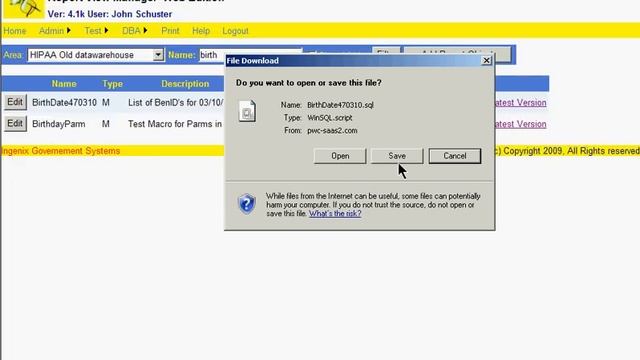Open the DBA menu
The width and height of the screenshot is (640, 360).
pyautogui.click(x=131, y=31)
